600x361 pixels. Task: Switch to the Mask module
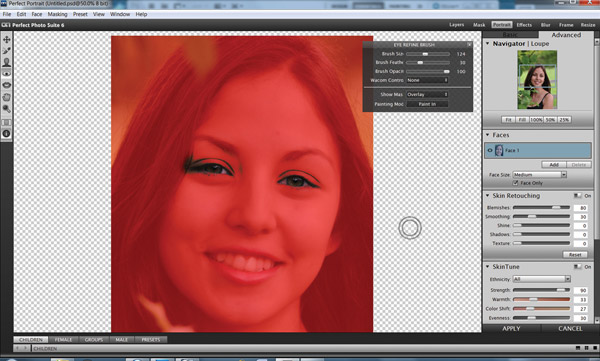tap(479, 25)
